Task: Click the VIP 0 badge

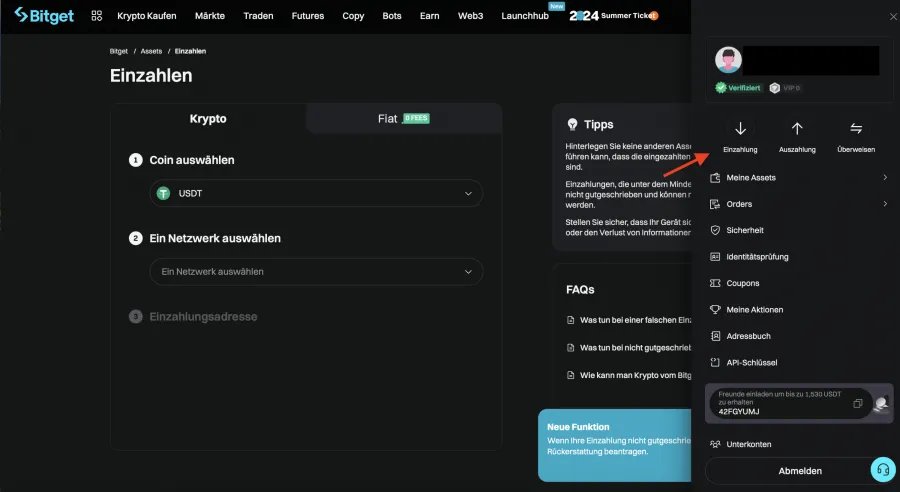Action: click(x=785, y=88)
